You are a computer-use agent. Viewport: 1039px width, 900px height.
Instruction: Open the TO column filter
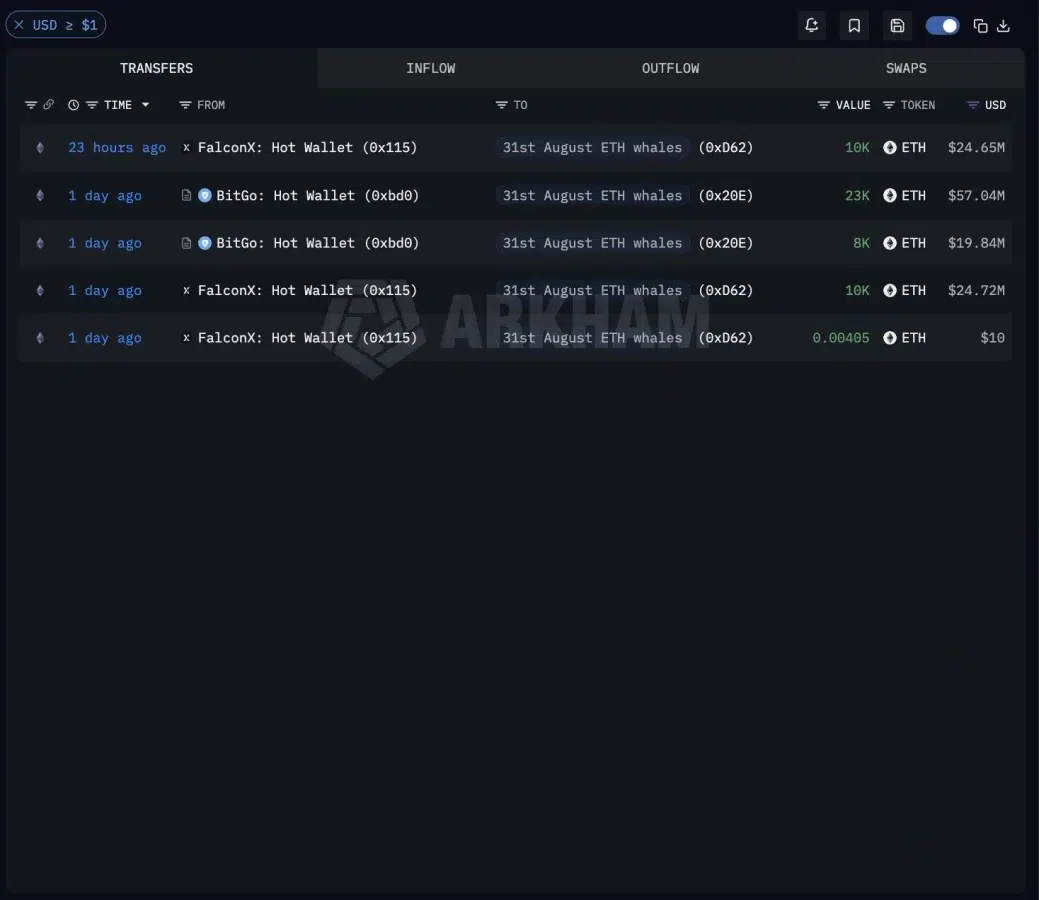coord(502,105)
